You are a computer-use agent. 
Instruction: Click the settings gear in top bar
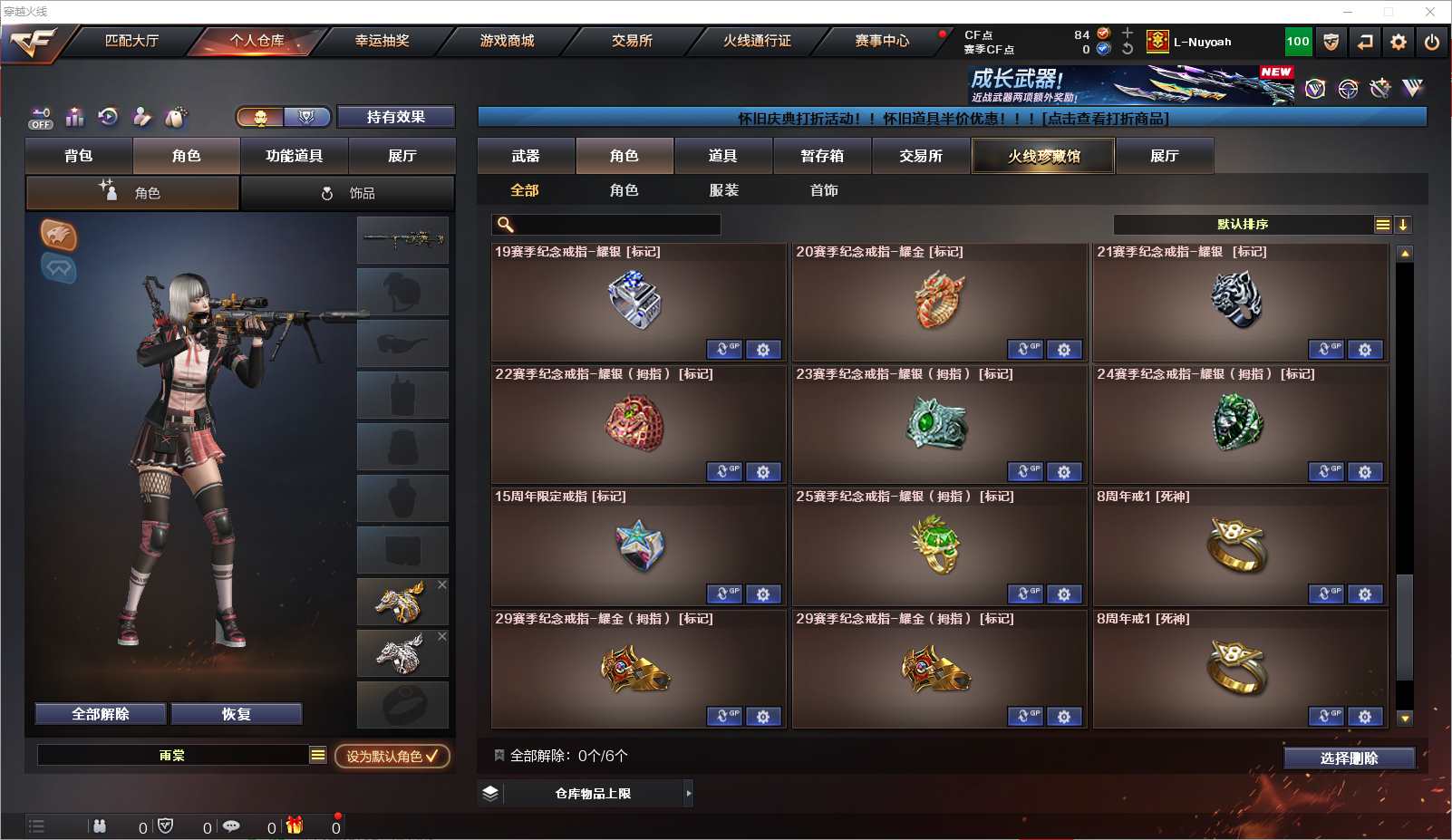coord(1399,42)
